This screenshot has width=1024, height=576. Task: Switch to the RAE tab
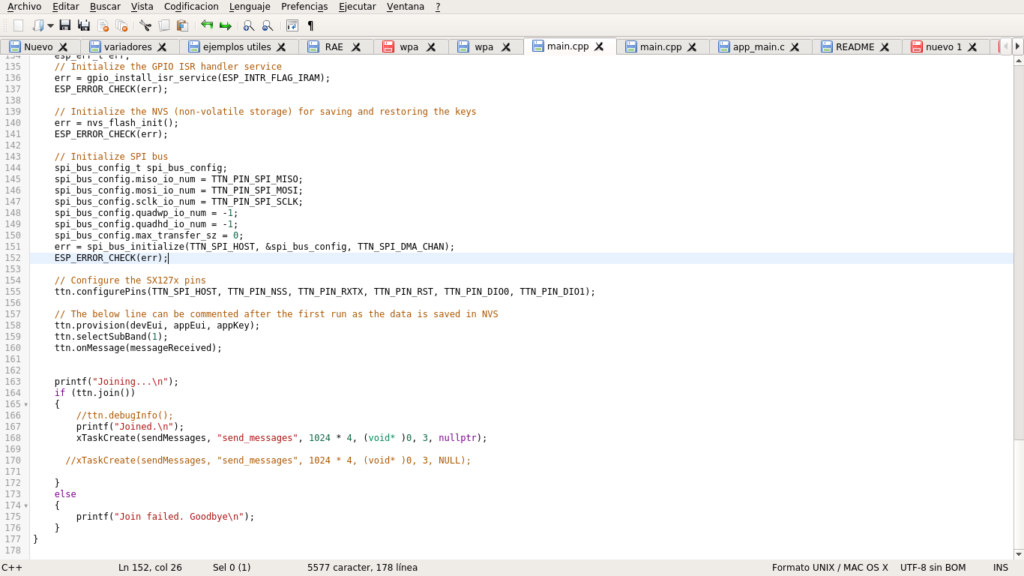(x=334, y=47)
